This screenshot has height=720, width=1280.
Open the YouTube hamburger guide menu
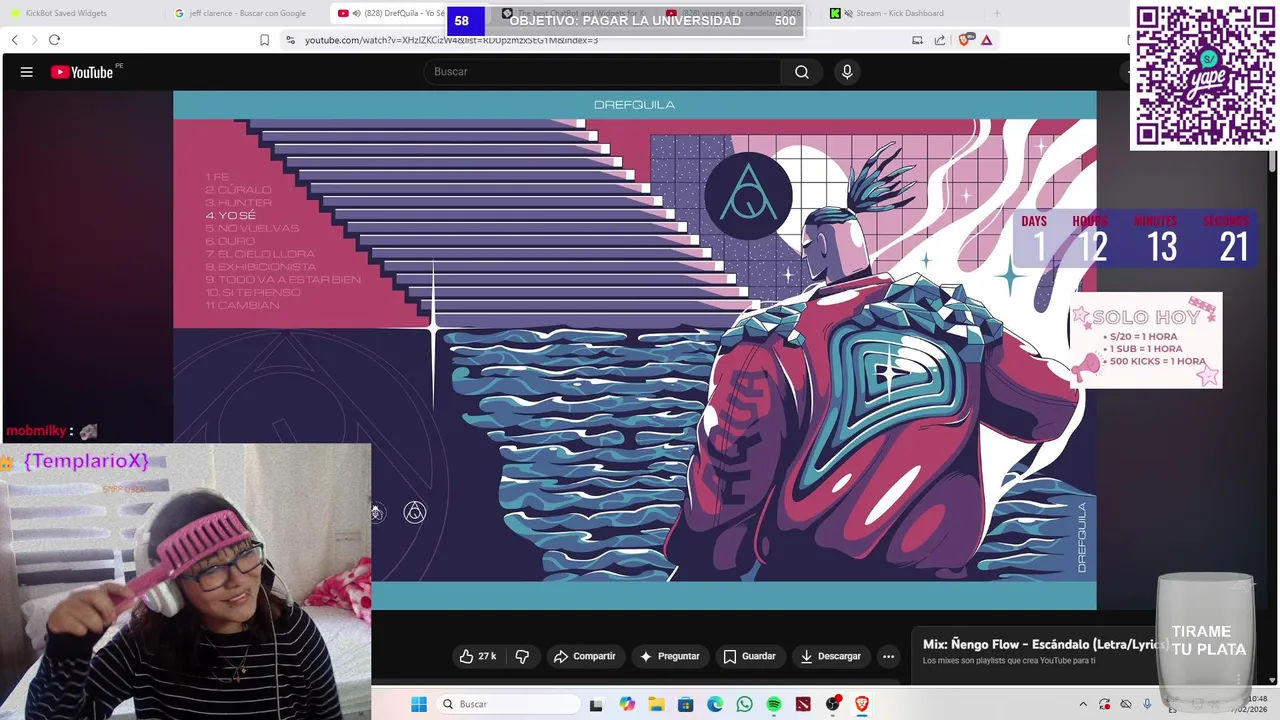(x=27, y=72)
